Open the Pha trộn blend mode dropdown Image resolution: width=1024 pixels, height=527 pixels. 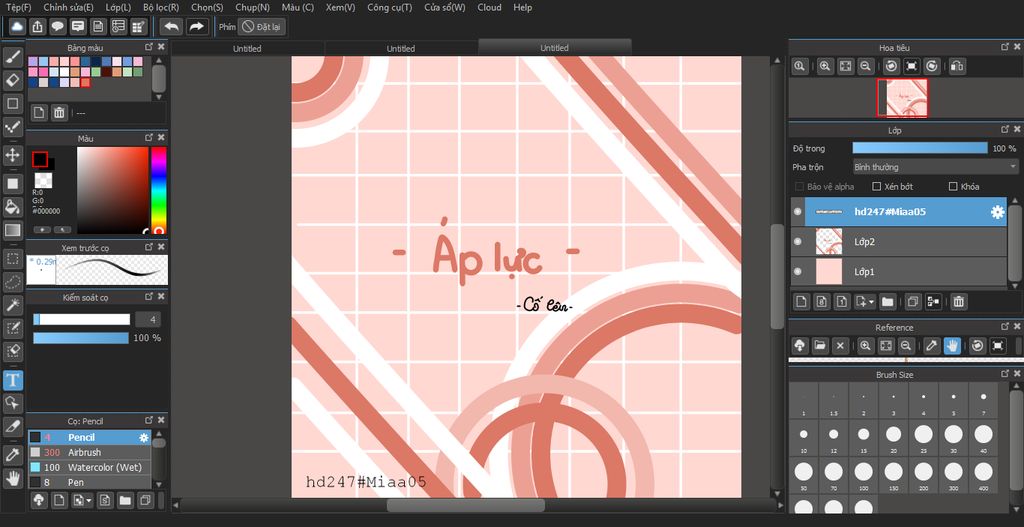935,167
